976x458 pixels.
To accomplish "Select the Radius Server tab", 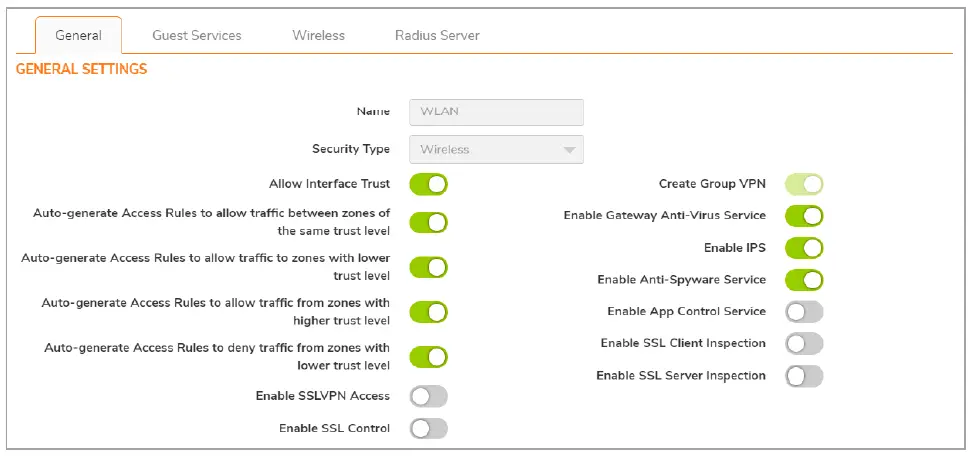I will click(437, 35).
